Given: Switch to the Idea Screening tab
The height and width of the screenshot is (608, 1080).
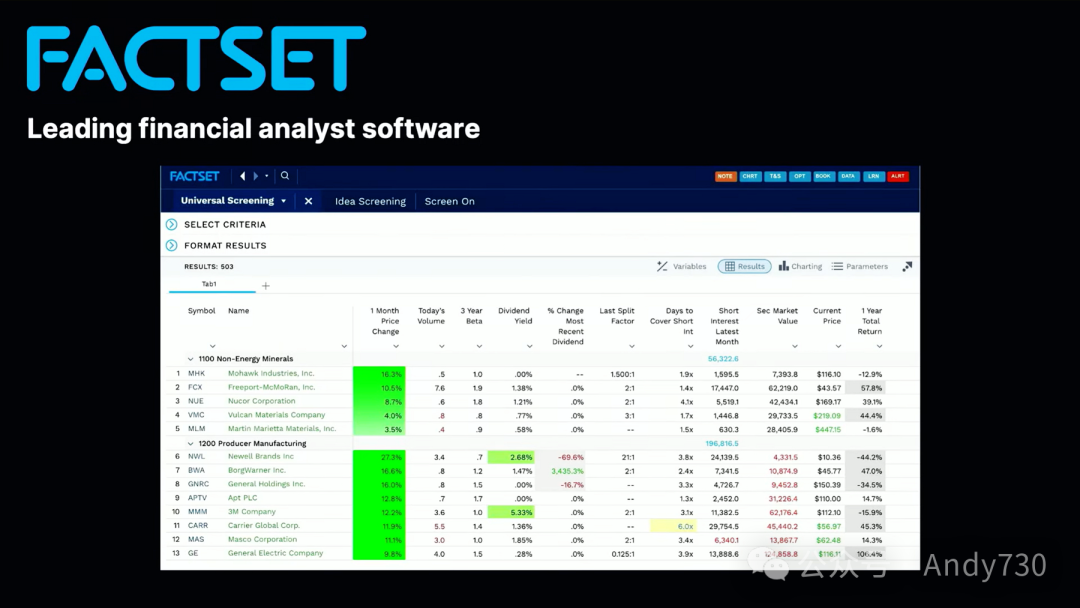Looking at the screenshot, I should click(x=371, y=202).
